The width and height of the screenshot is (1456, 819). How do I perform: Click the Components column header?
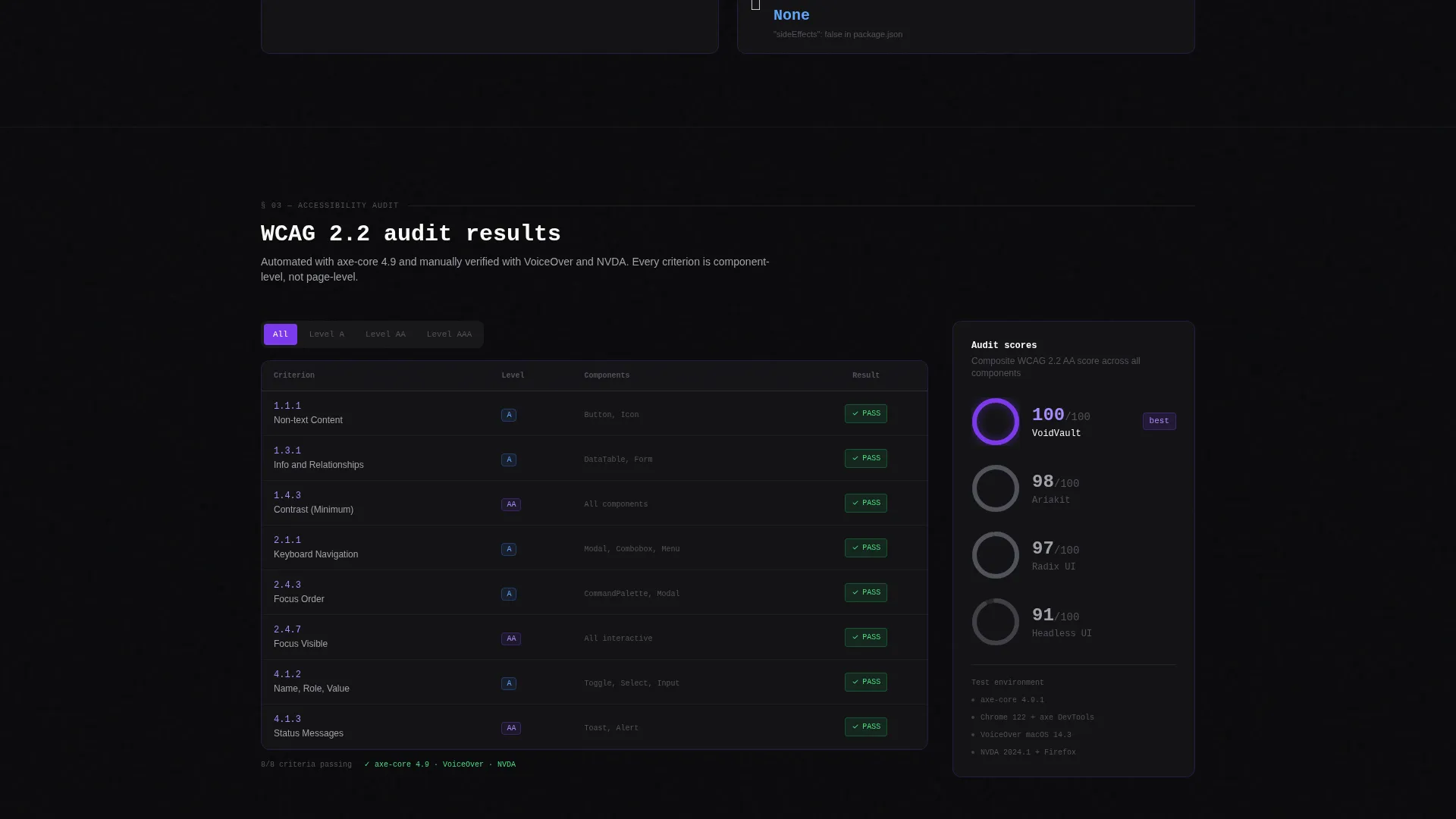tap(607, 375)
